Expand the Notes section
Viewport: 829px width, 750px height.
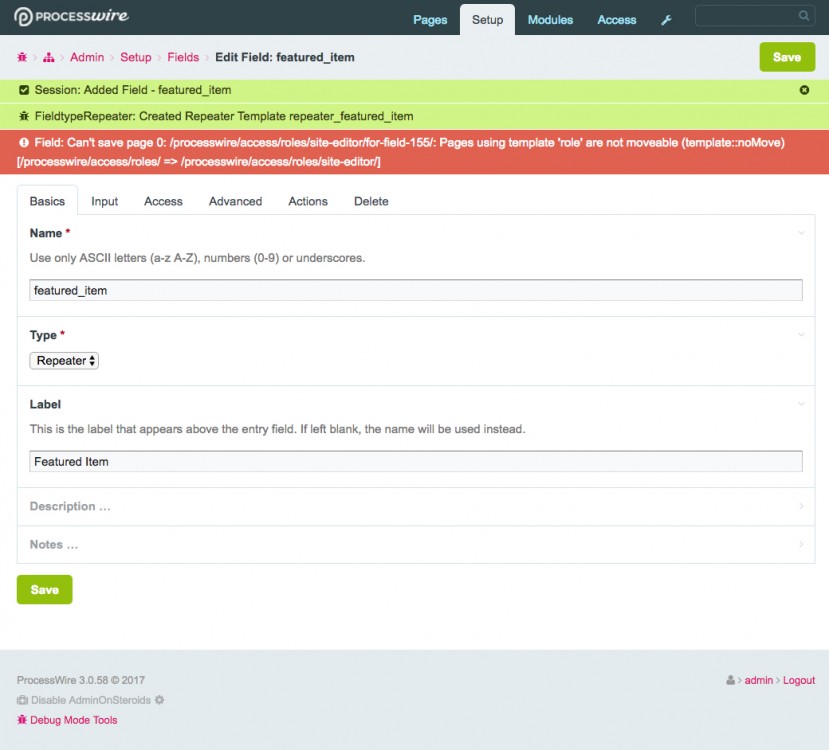[54, 545]
